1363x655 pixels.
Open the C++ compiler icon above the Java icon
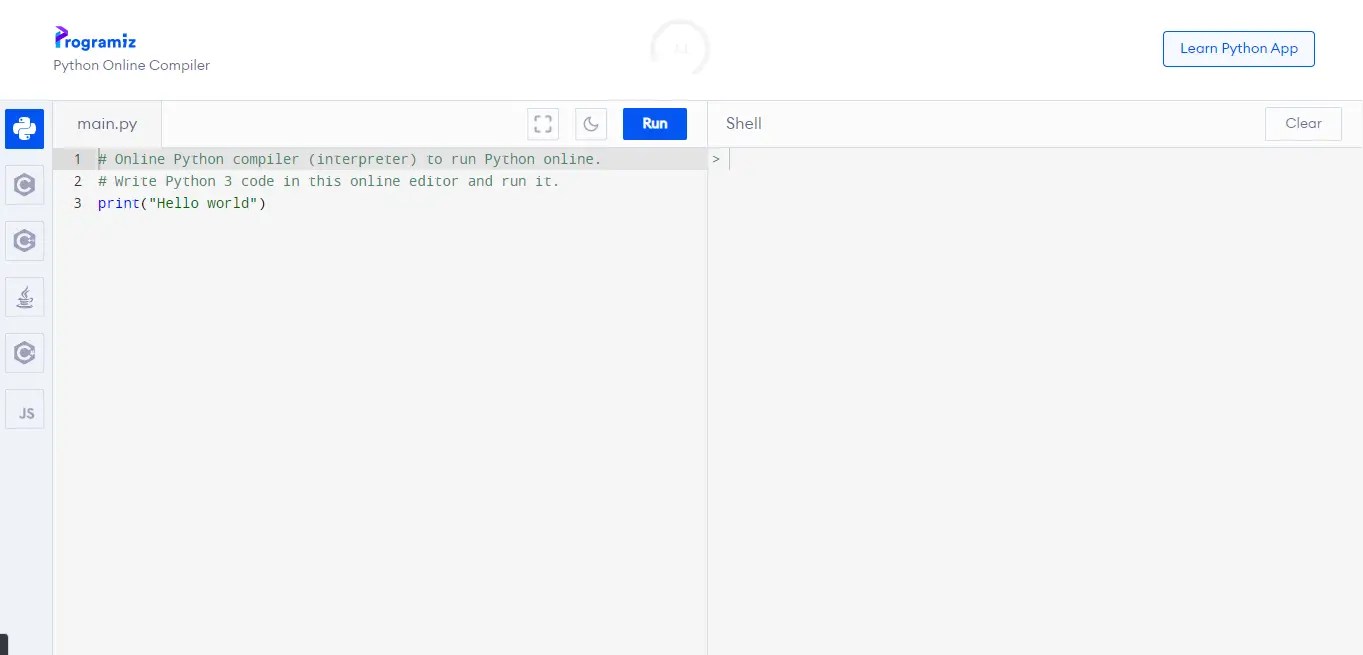[x=25, y=241]
